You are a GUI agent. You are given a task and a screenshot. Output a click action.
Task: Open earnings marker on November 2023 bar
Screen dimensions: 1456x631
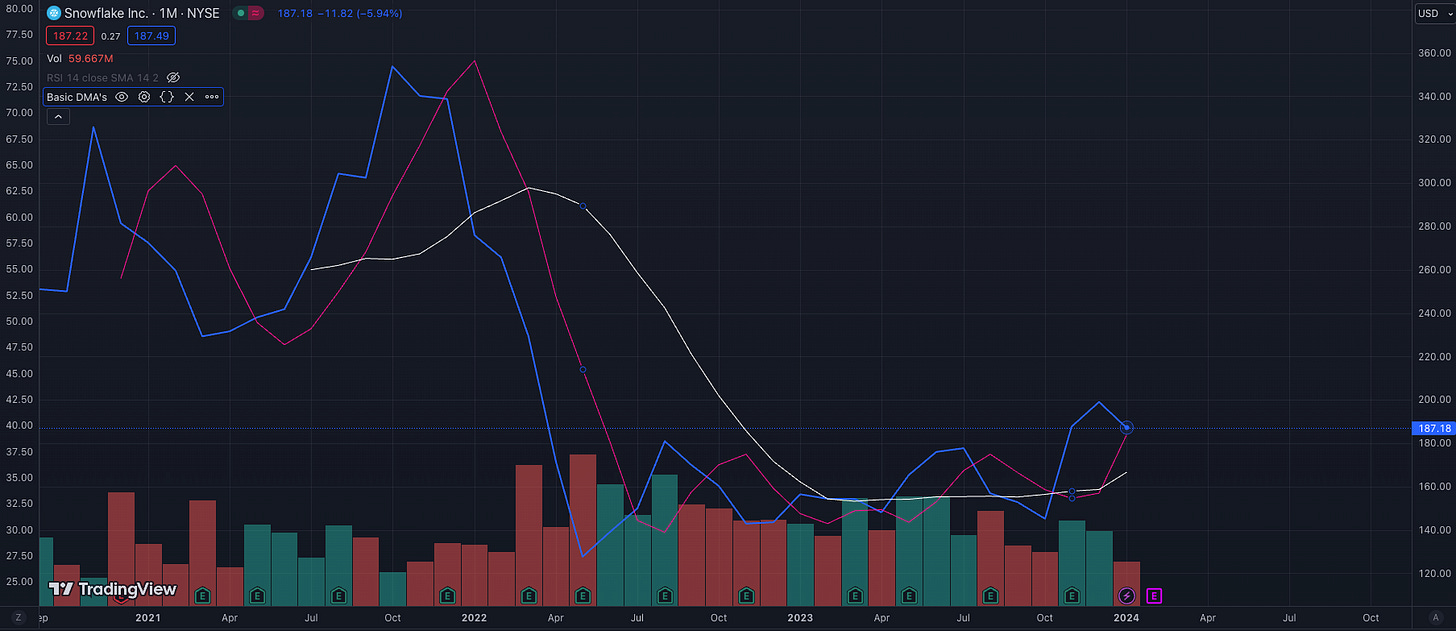point(1072,596)
